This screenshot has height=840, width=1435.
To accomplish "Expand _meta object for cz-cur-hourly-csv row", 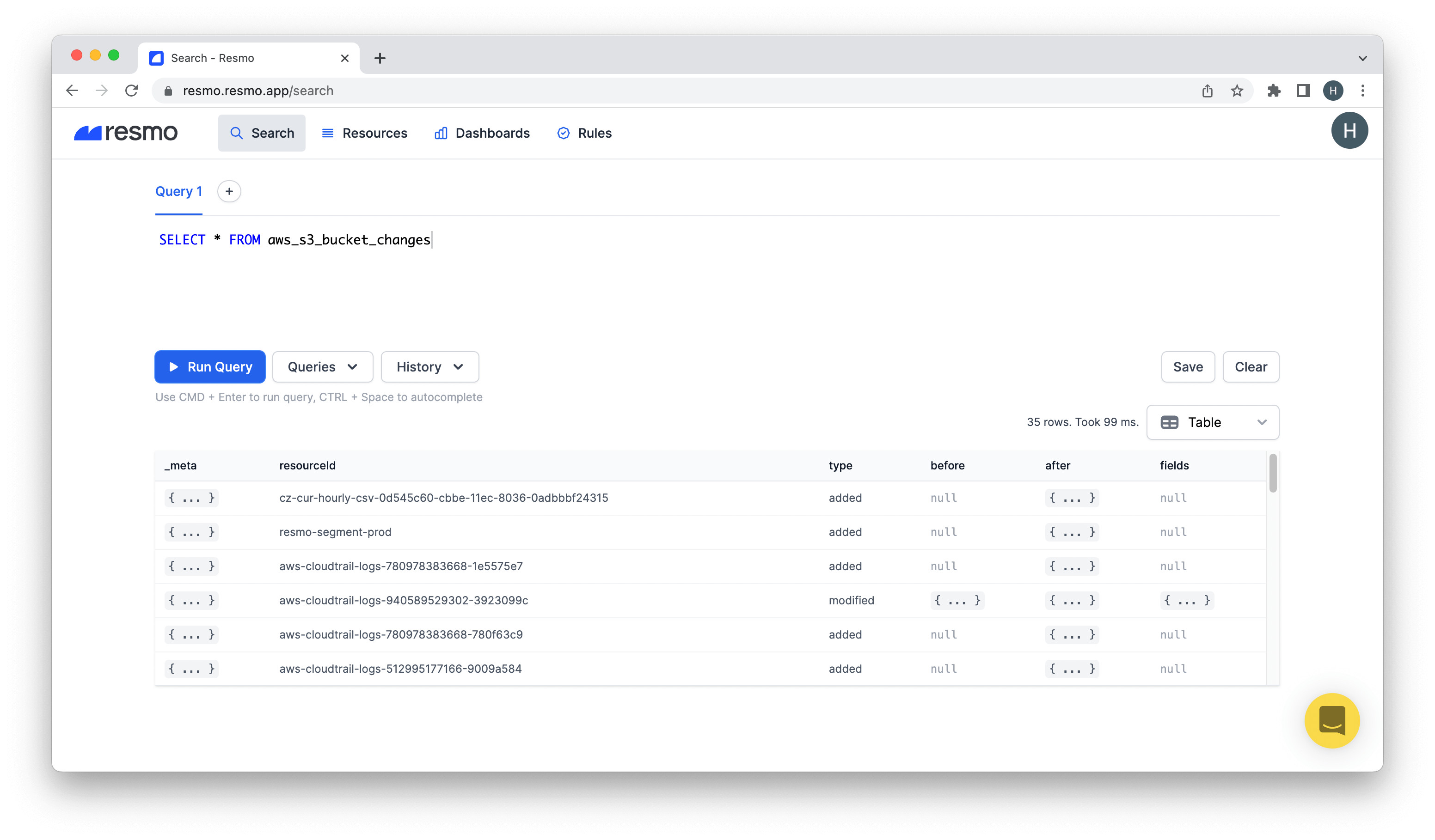I will click(192, 498).
